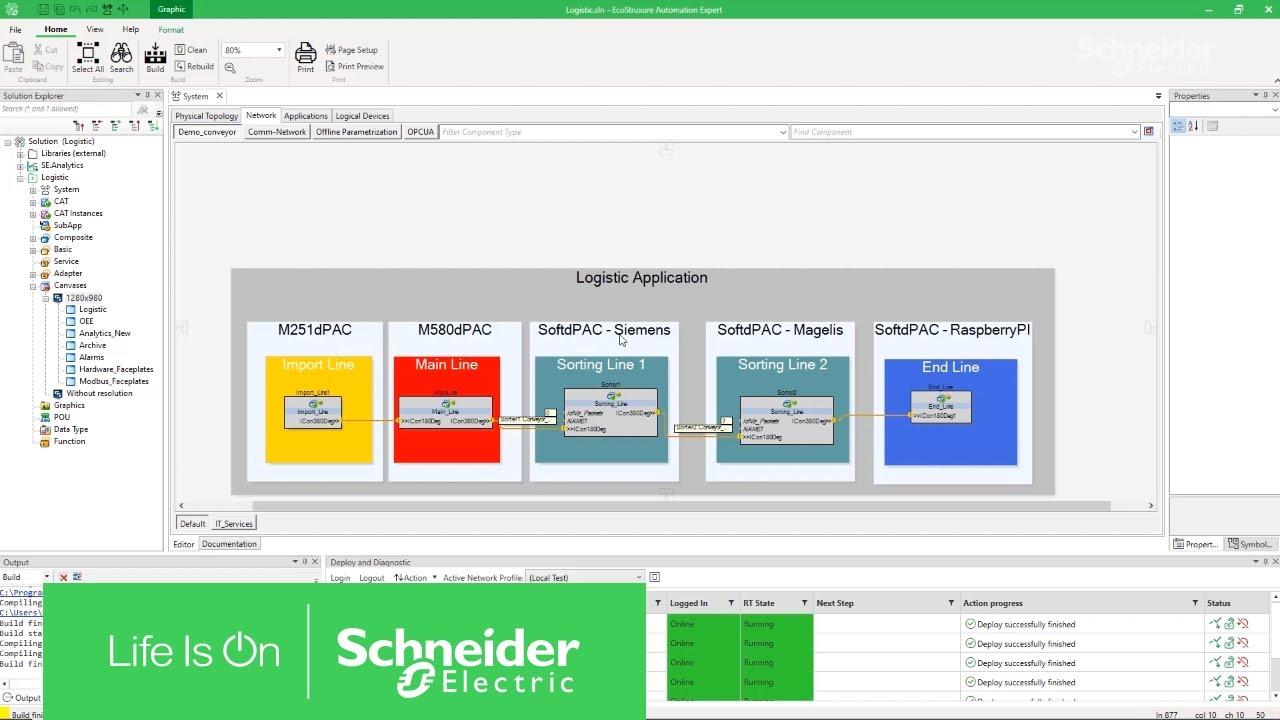Image resolution: width=1280 pixels, height=720 pixels.
Task: Switch to the IT_Services canvas tab
Action: [x=234, y=524]
